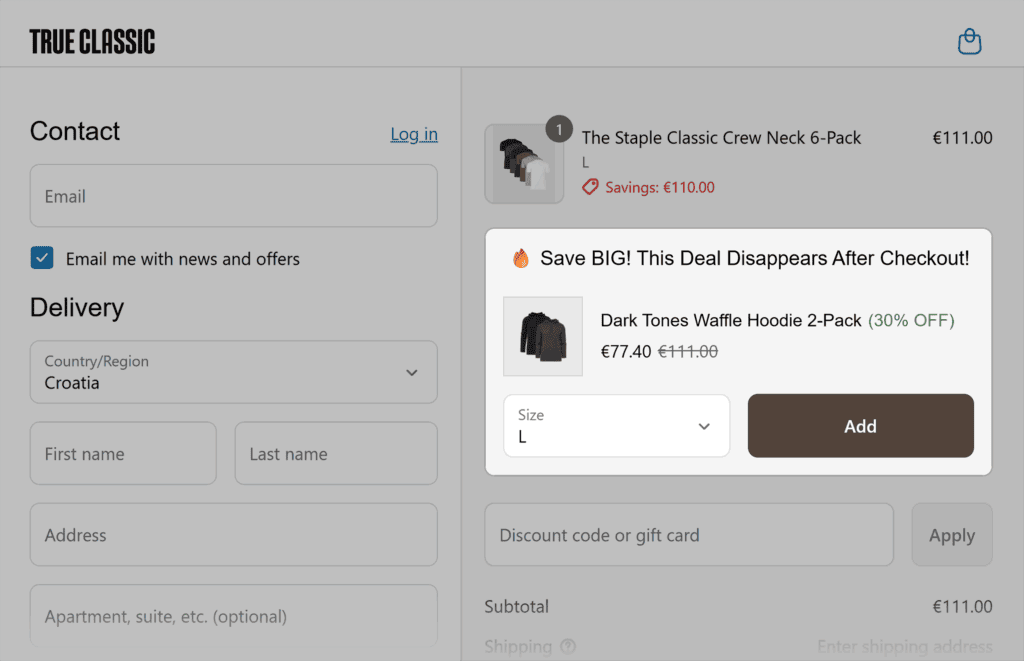The width and height of the screenshot is (1024, 661).
Task: Click the waffle hoodie offer thumbnail
Action: [542, 337]
